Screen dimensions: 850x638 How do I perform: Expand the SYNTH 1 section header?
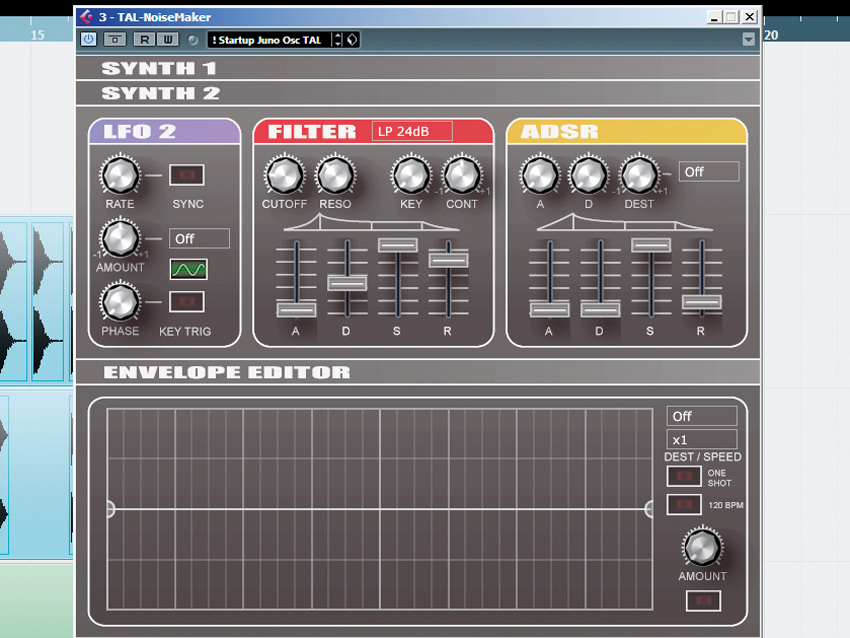[418, 68]
